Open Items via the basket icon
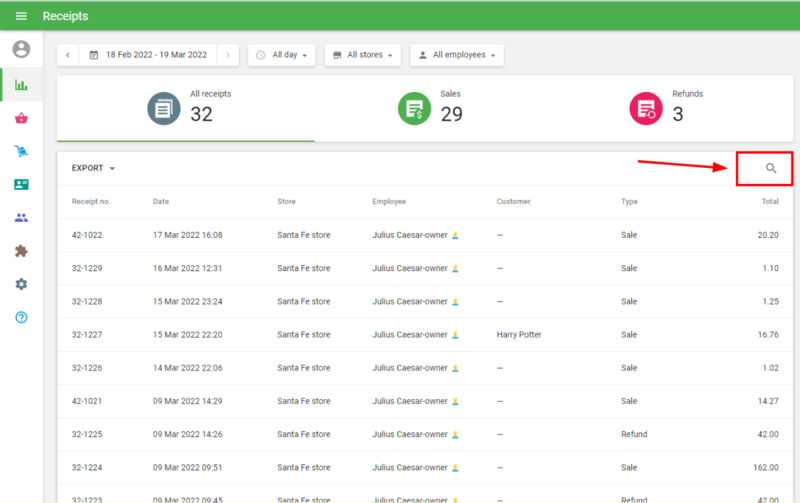 (21, 118)
